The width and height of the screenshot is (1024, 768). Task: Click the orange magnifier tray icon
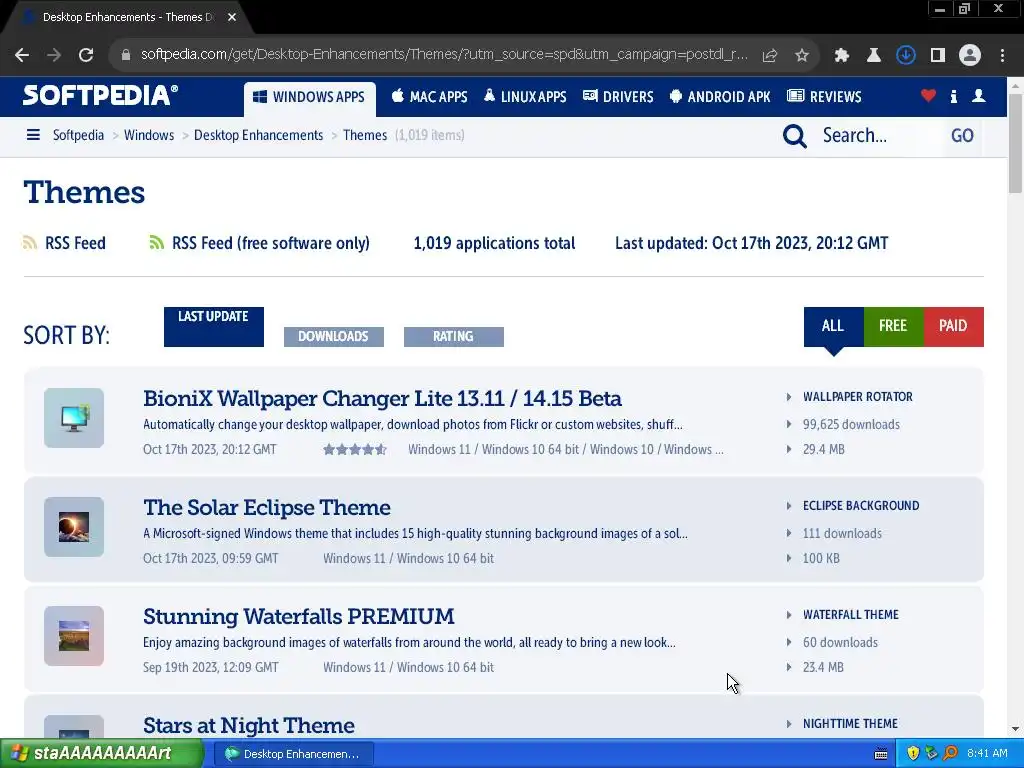pyautogui.click(x=950, y=754)
